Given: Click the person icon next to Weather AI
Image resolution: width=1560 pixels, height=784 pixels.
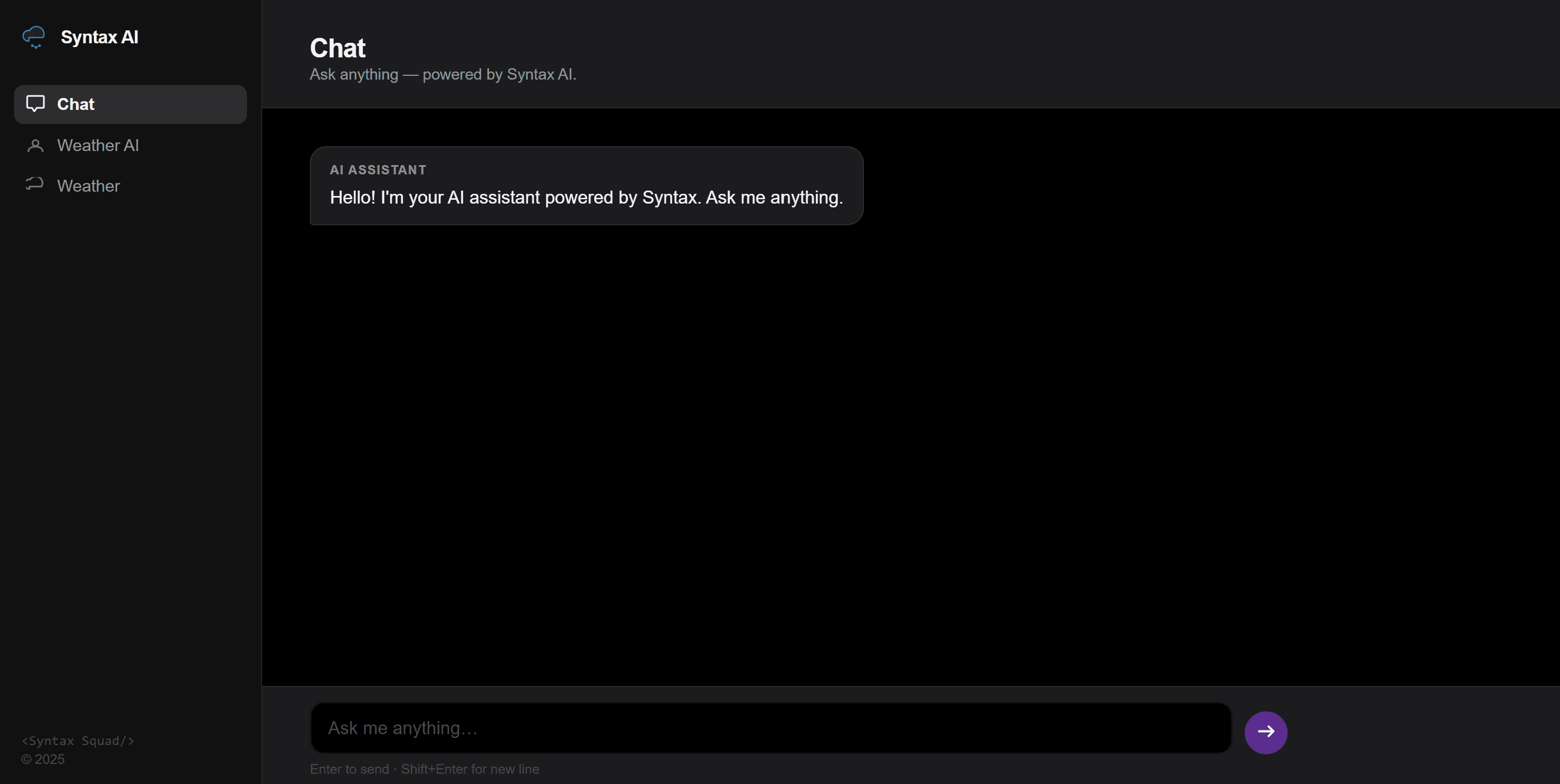Looking at the screenshot, I should [x=35, y=145].
